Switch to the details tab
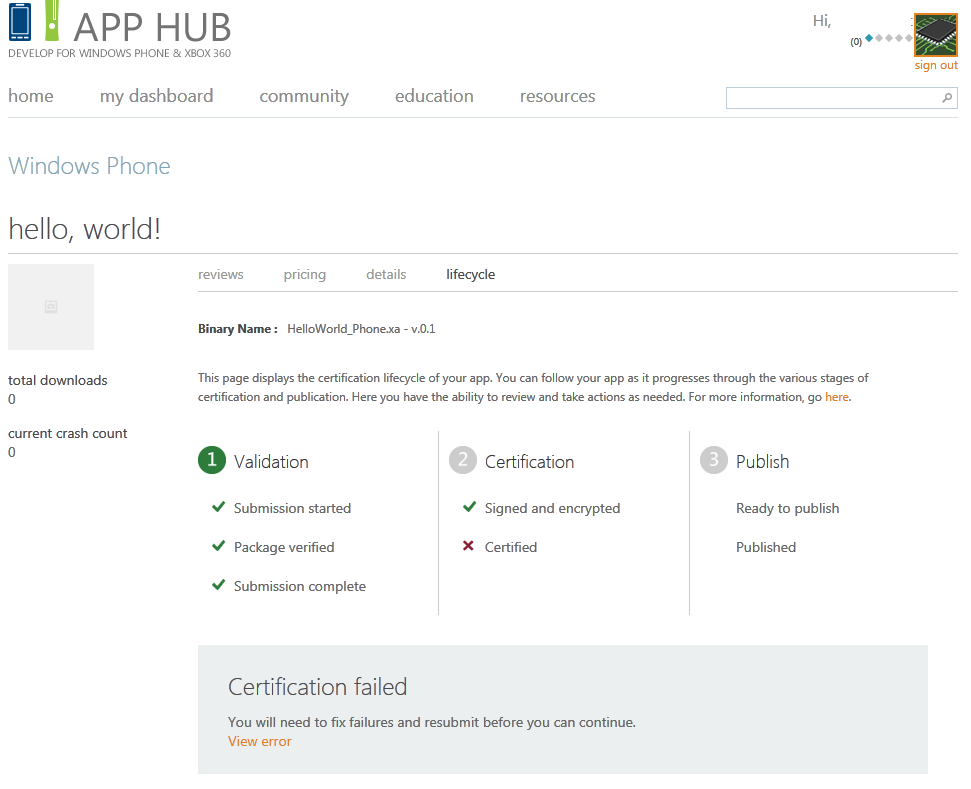The height and width of the screenshot is (789, 971). (x=386, y=274)
